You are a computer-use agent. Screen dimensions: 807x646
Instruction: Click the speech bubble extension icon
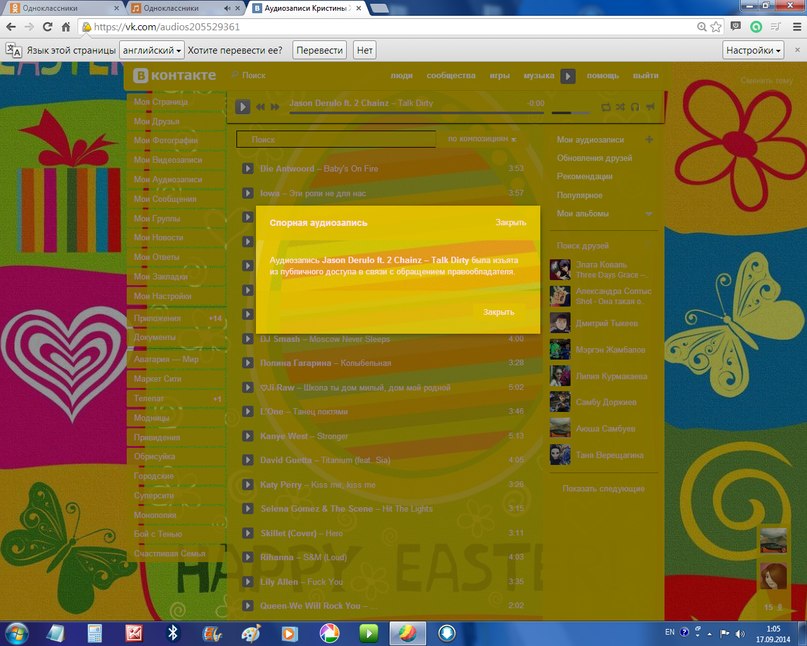736,27
